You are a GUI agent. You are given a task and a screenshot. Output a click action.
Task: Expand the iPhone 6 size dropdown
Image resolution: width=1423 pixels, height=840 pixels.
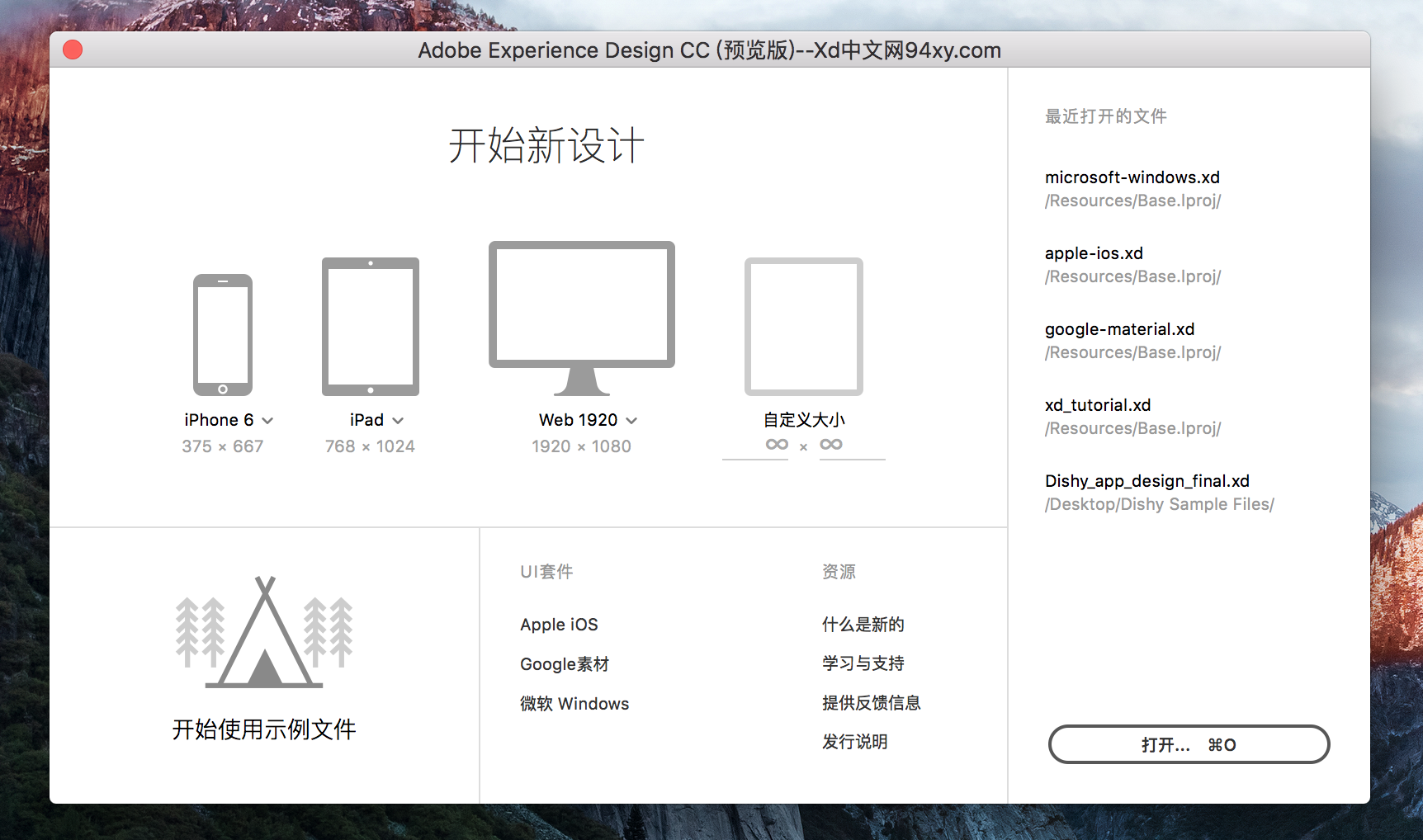(268, 420)
